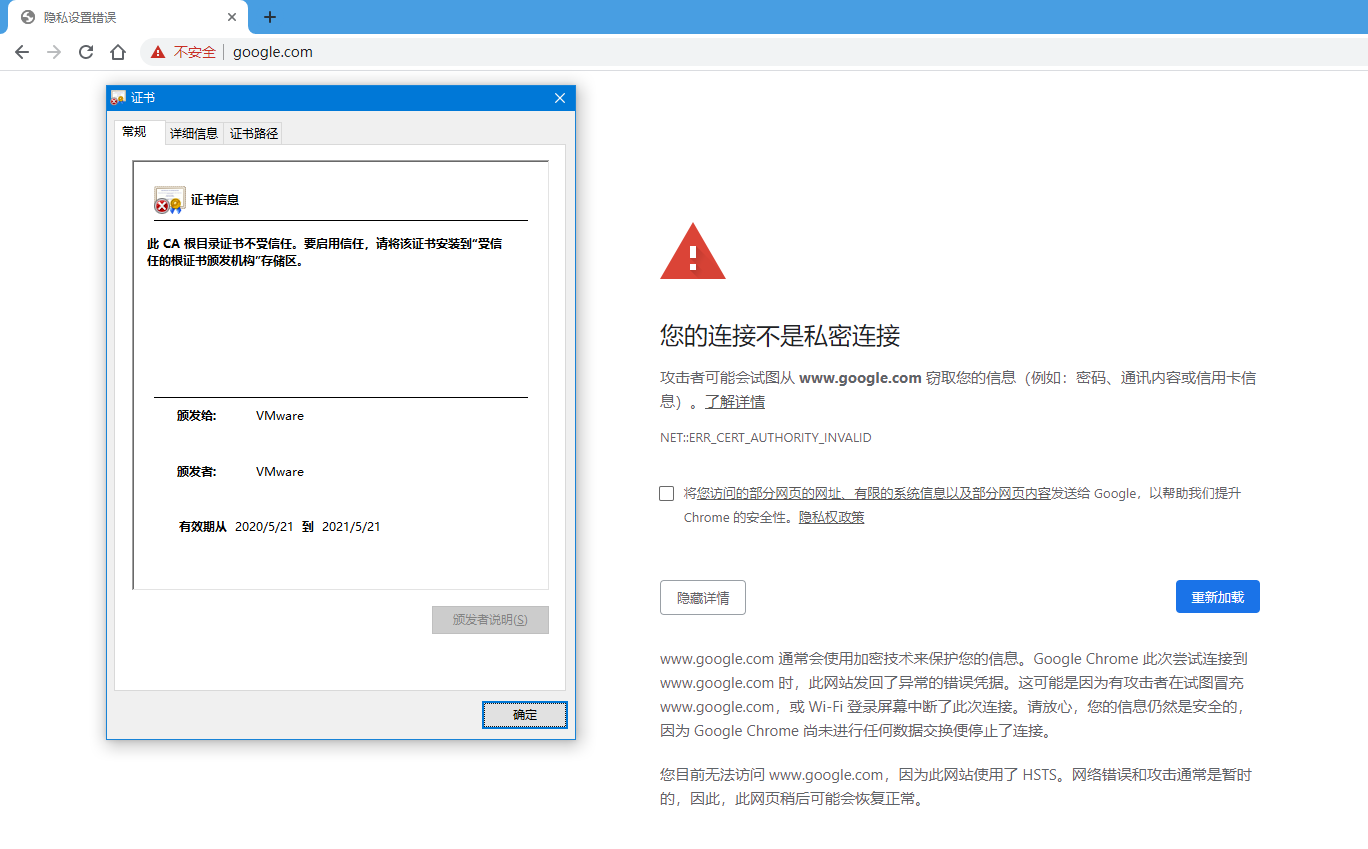Screen dimensions: 1368x849
Task: Click the 确定 button in certificate dialog
Action: tap(525, 715)
